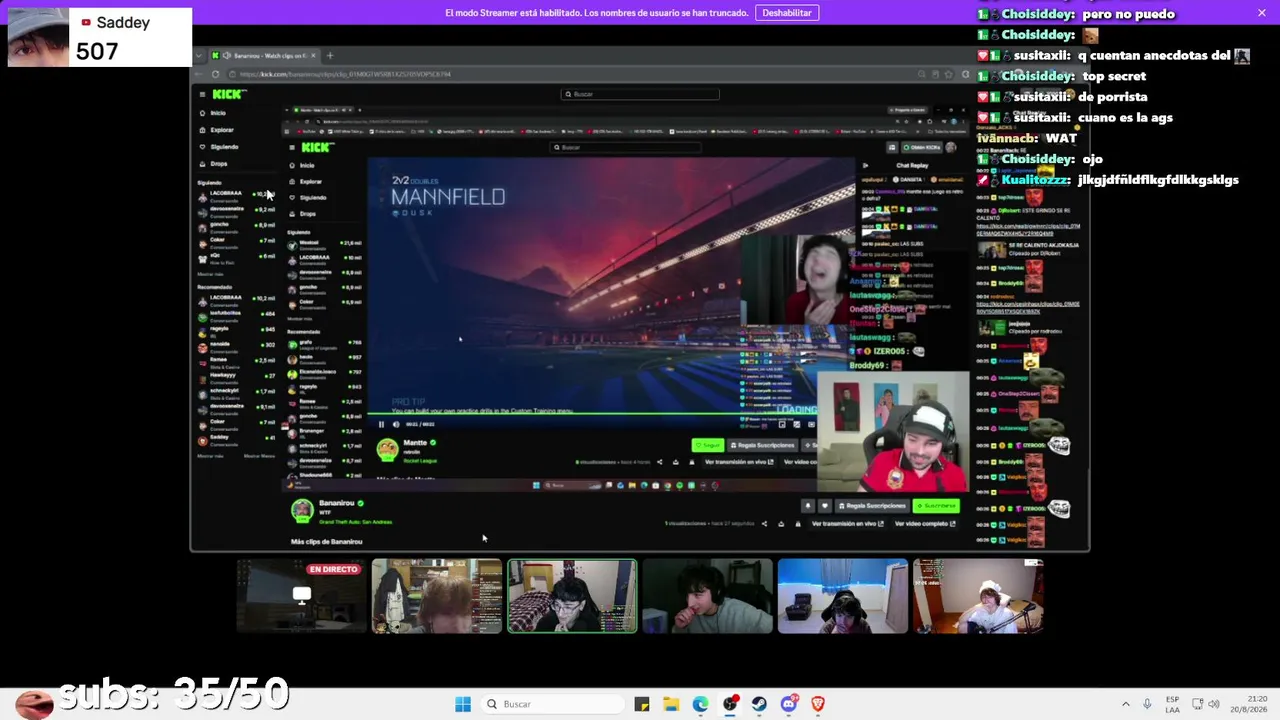This screenshot has width=1280, height=720.
Task: Click the microphone icon in system tray
Action: pyautogui.click(x=1147, y=704)
